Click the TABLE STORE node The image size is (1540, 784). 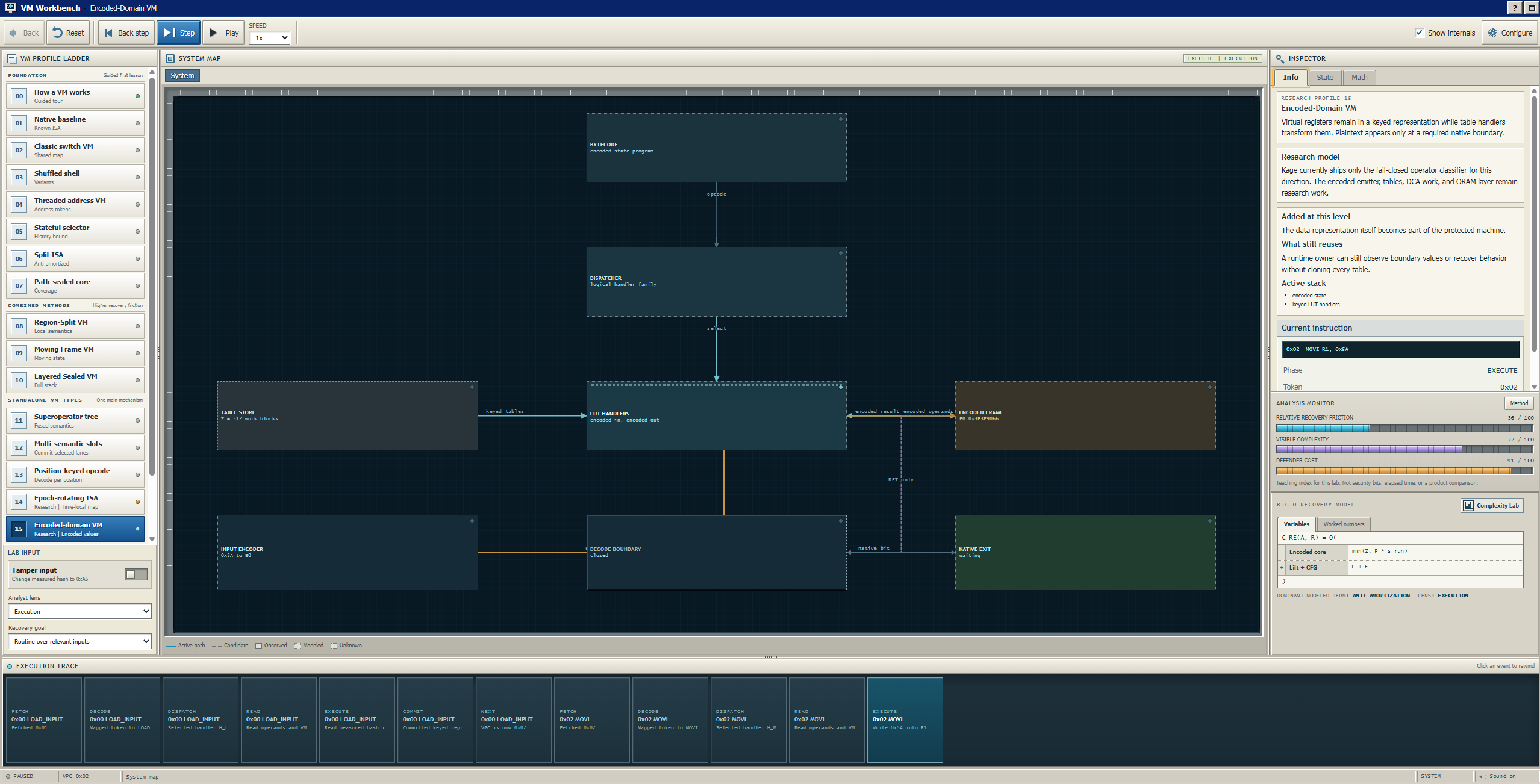click(348, 415)
